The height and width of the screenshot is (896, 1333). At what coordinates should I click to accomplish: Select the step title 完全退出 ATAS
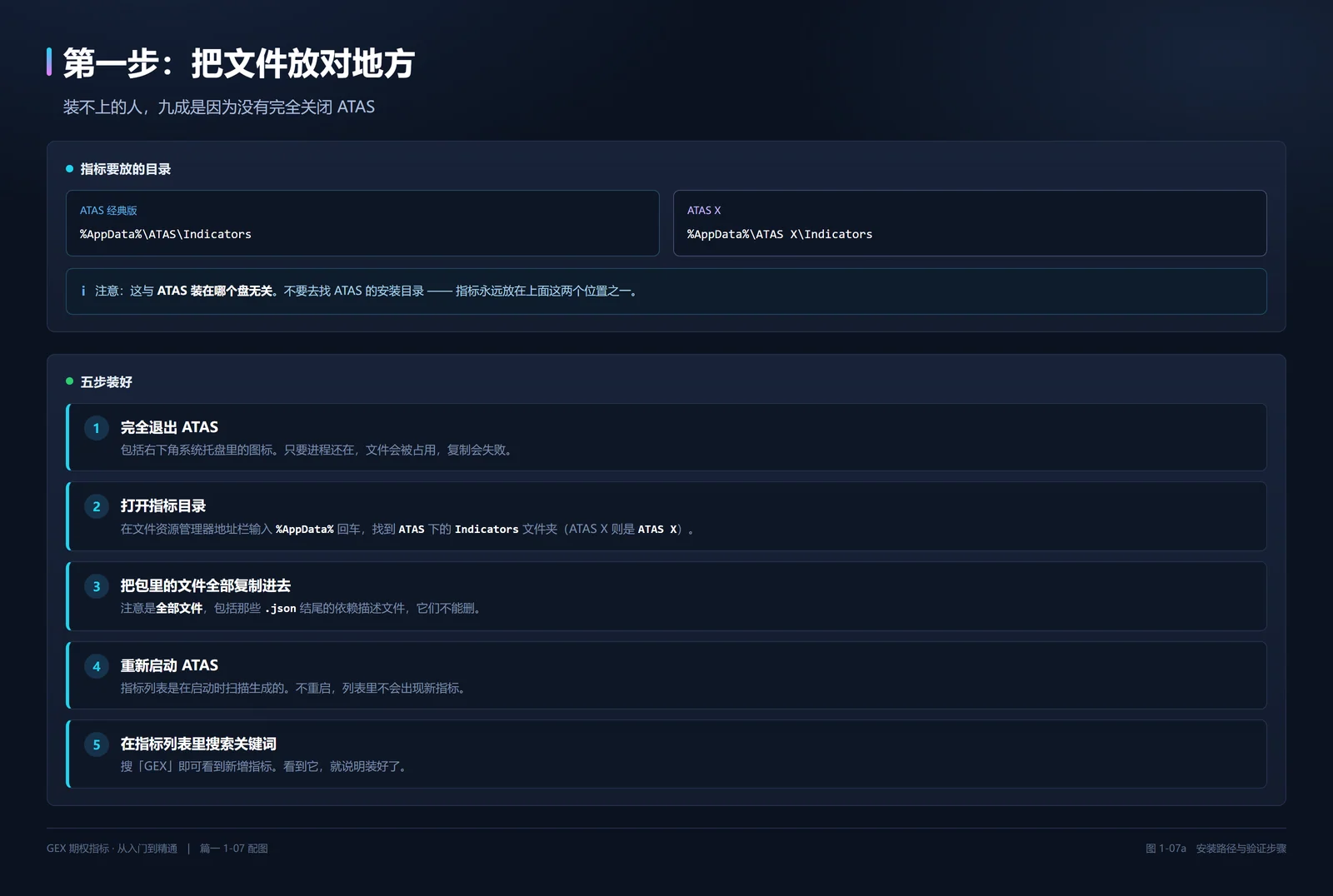(169, 427)
